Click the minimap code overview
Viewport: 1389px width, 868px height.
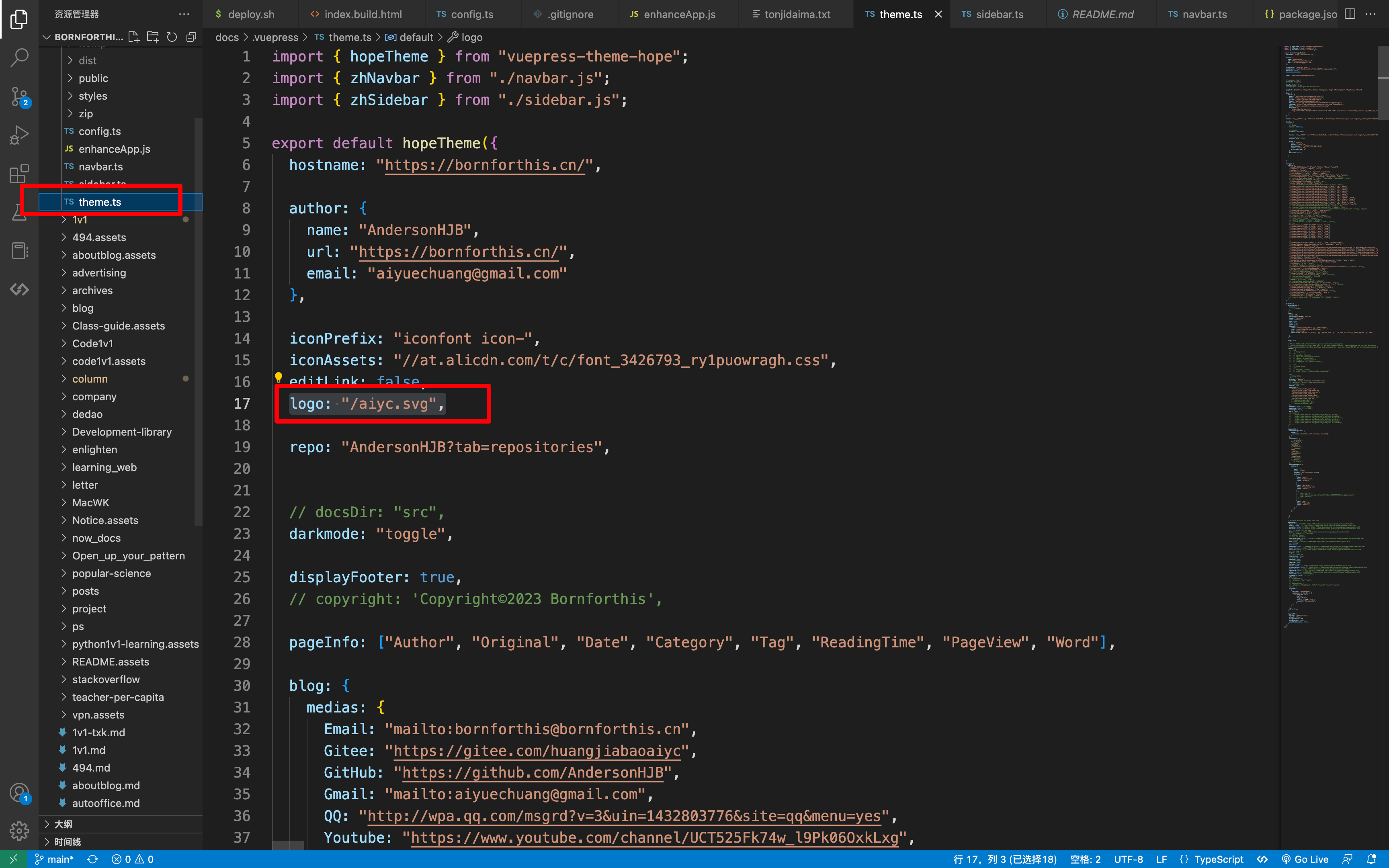pyautogui.click(x=1329, y=337)
